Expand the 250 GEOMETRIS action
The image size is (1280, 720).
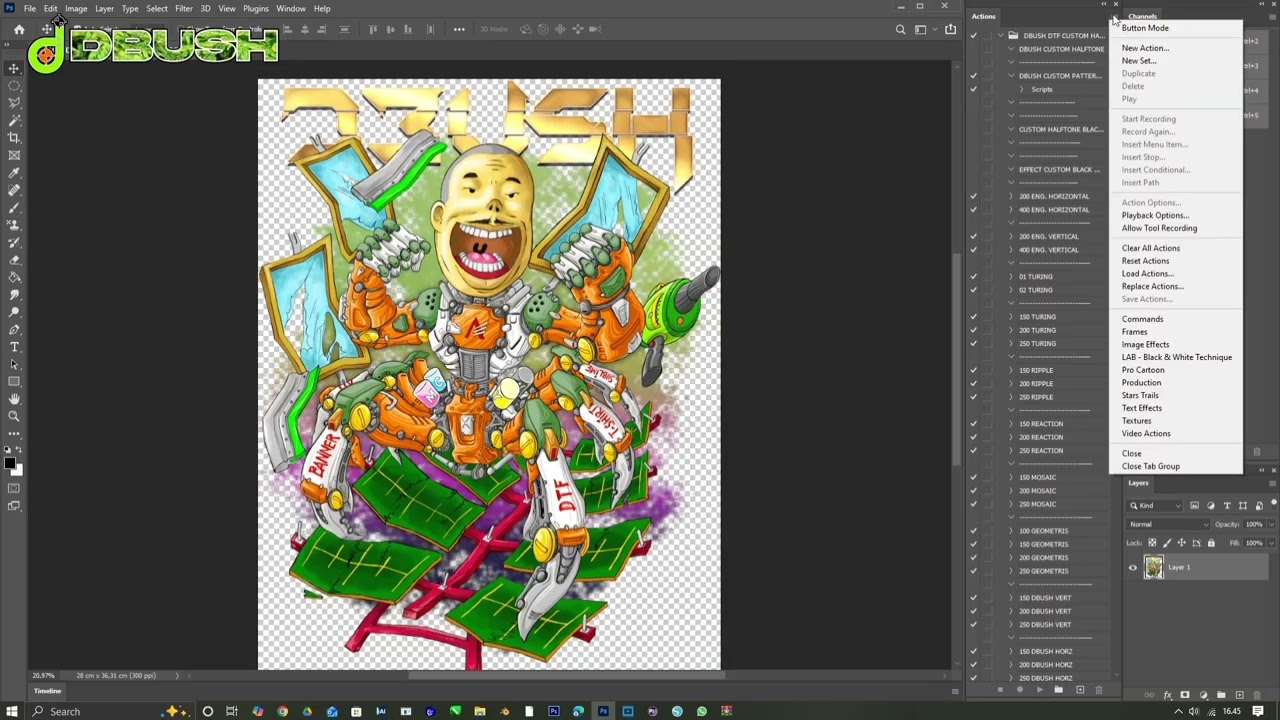pyautogui.click(x=1011, y=571)
